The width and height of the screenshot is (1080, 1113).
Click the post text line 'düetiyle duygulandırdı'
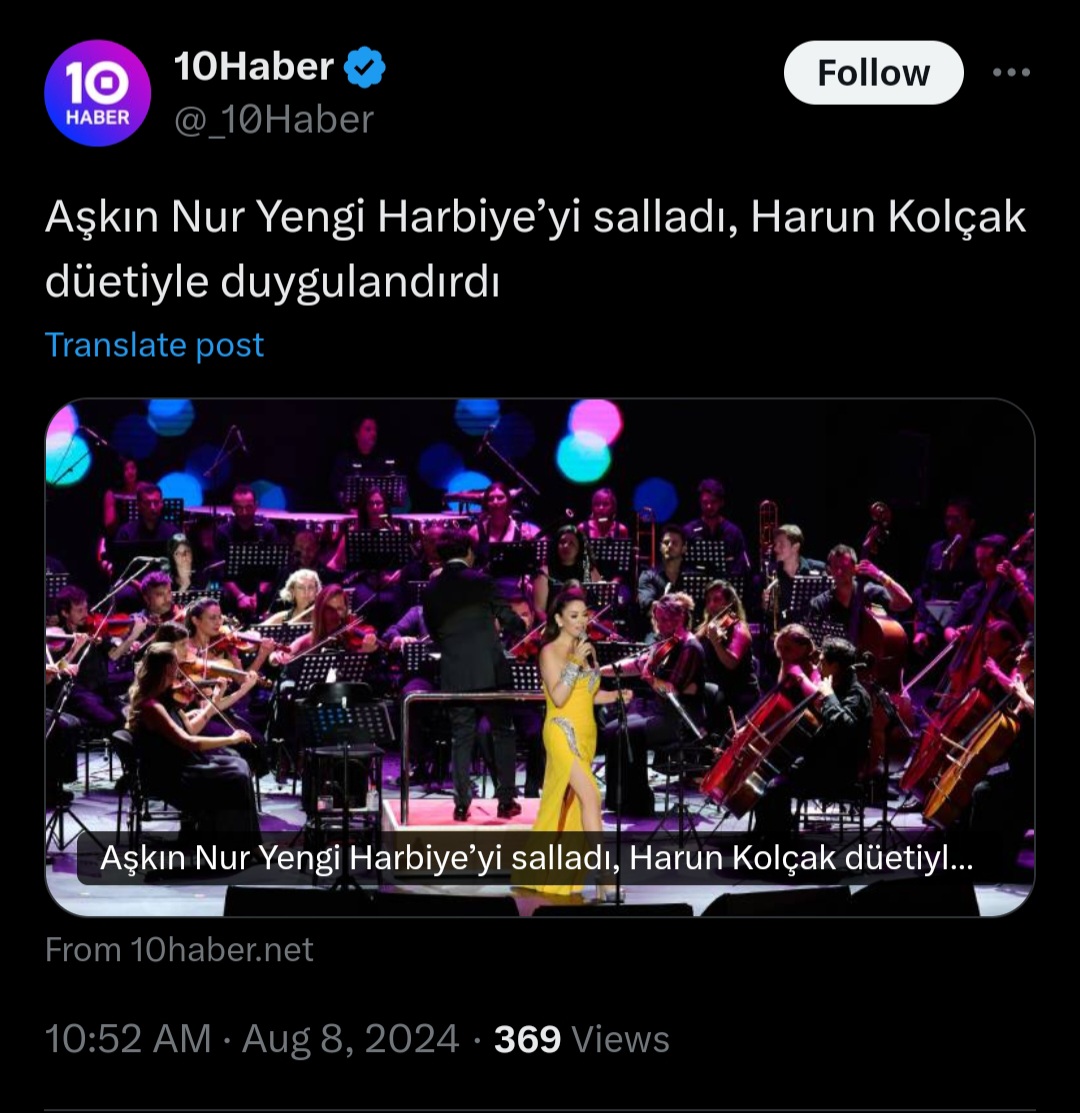pos(272,282)
